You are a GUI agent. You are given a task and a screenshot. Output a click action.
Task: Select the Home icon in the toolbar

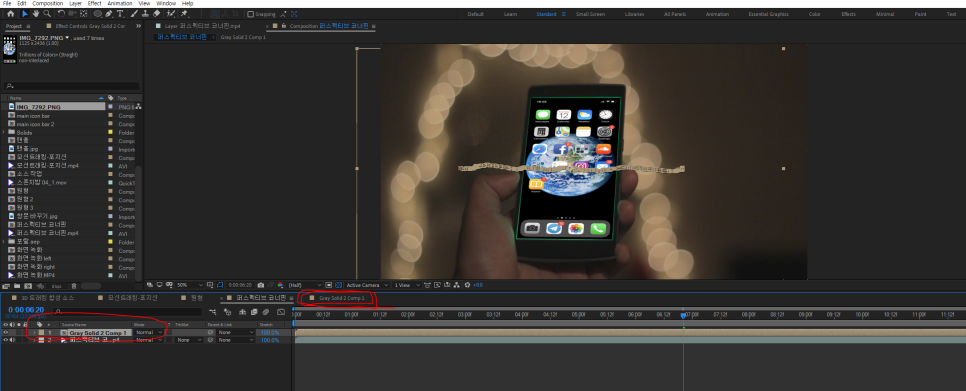(x=10, y=14)
